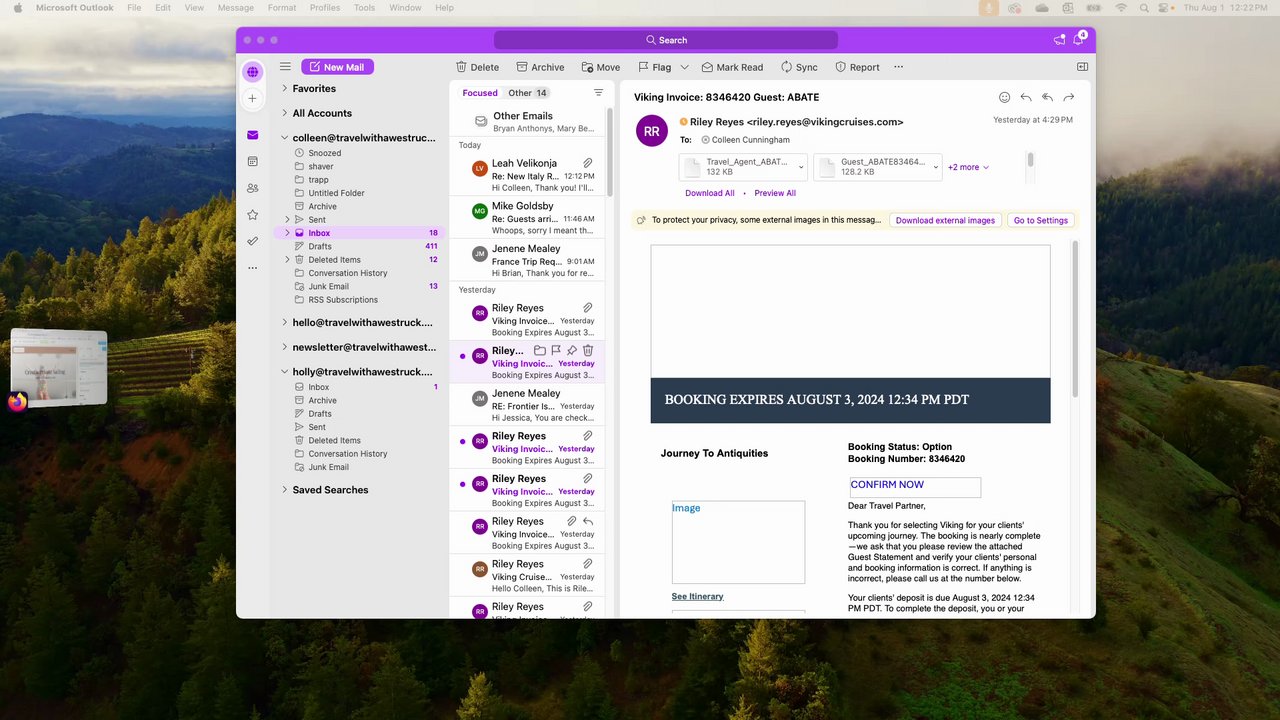Click Go to Settings button
The width and height of the screenshot is (1280, 720).
(x=1041, y=220)
